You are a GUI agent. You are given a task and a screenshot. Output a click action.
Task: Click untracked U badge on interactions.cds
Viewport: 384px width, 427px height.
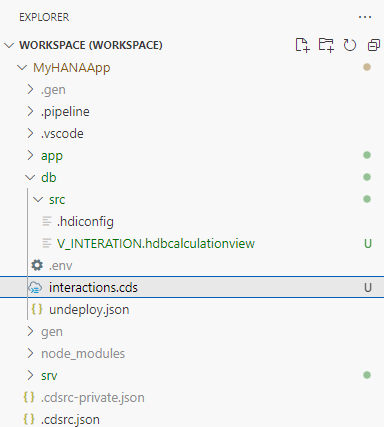coord(368,287)
